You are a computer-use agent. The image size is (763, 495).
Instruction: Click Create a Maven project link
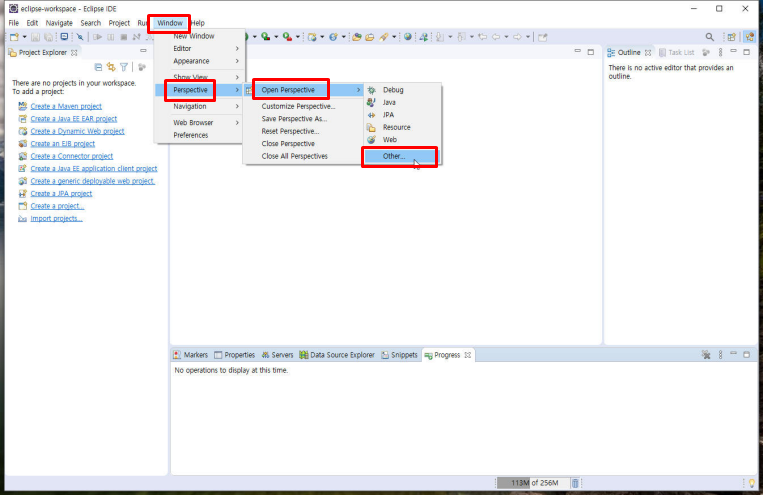(66, 106)
